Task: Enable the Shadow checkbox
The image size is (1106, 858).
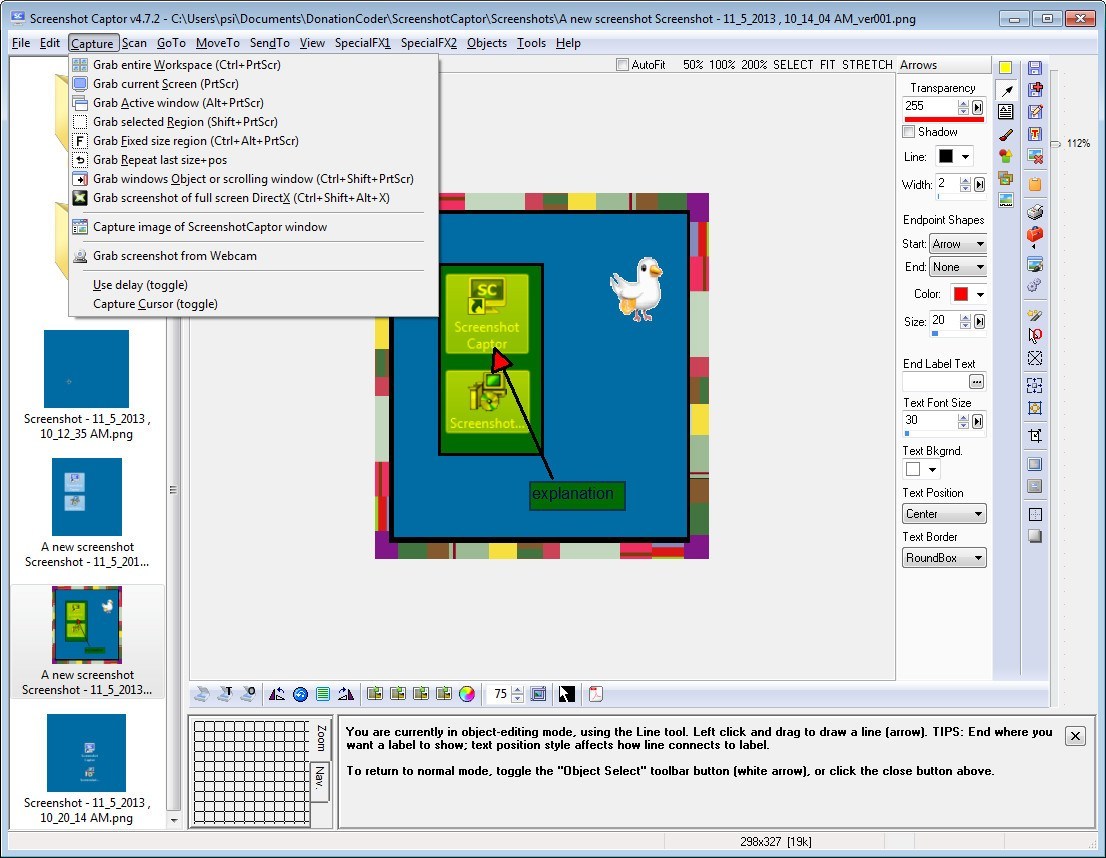Action: [x=909, y=132]
